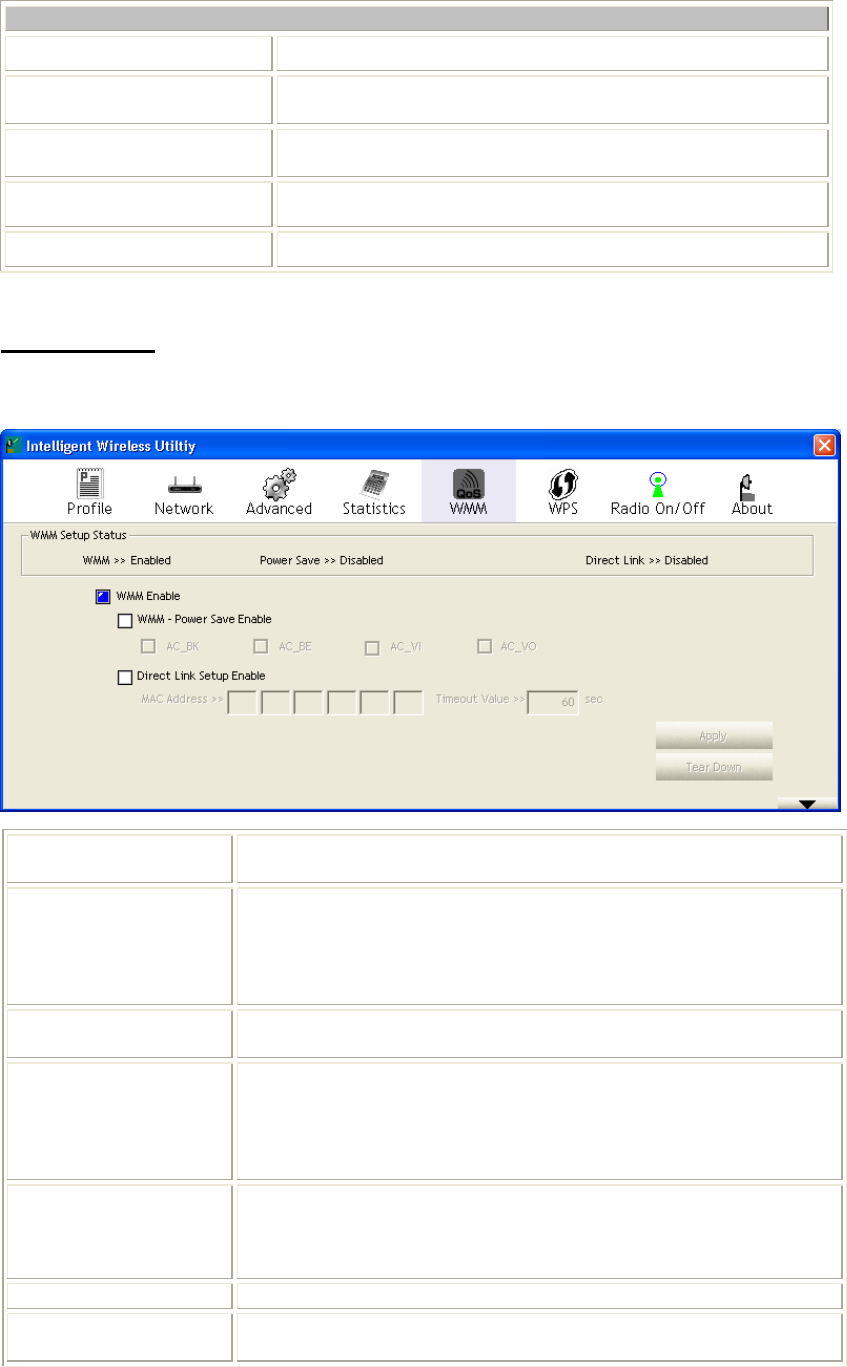The width and height of the screenshot is (847, 1367).
Task: Click the Power Save >> Disabled status
Action: coord(321,560)
